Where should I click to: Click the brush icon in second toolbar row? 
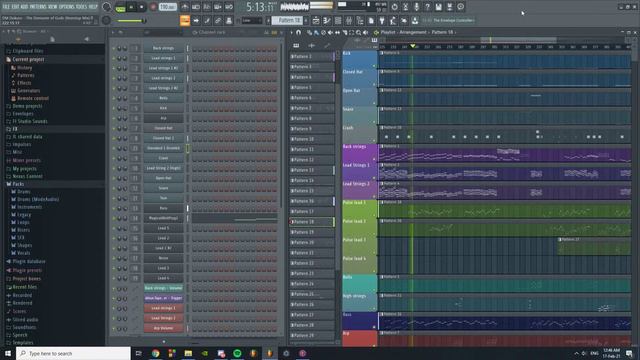[x=207, y=20]
